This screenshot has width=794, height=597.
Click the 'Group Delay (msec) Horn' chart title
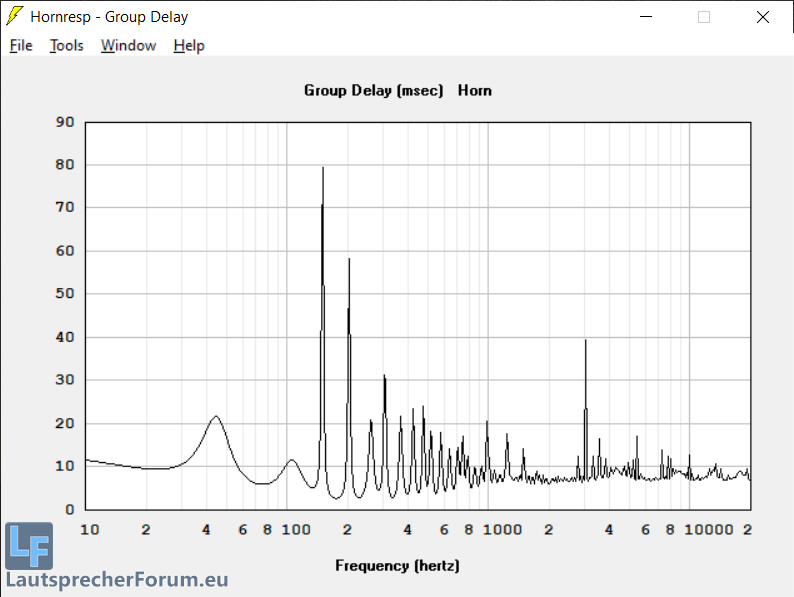[x=397, y=90]
